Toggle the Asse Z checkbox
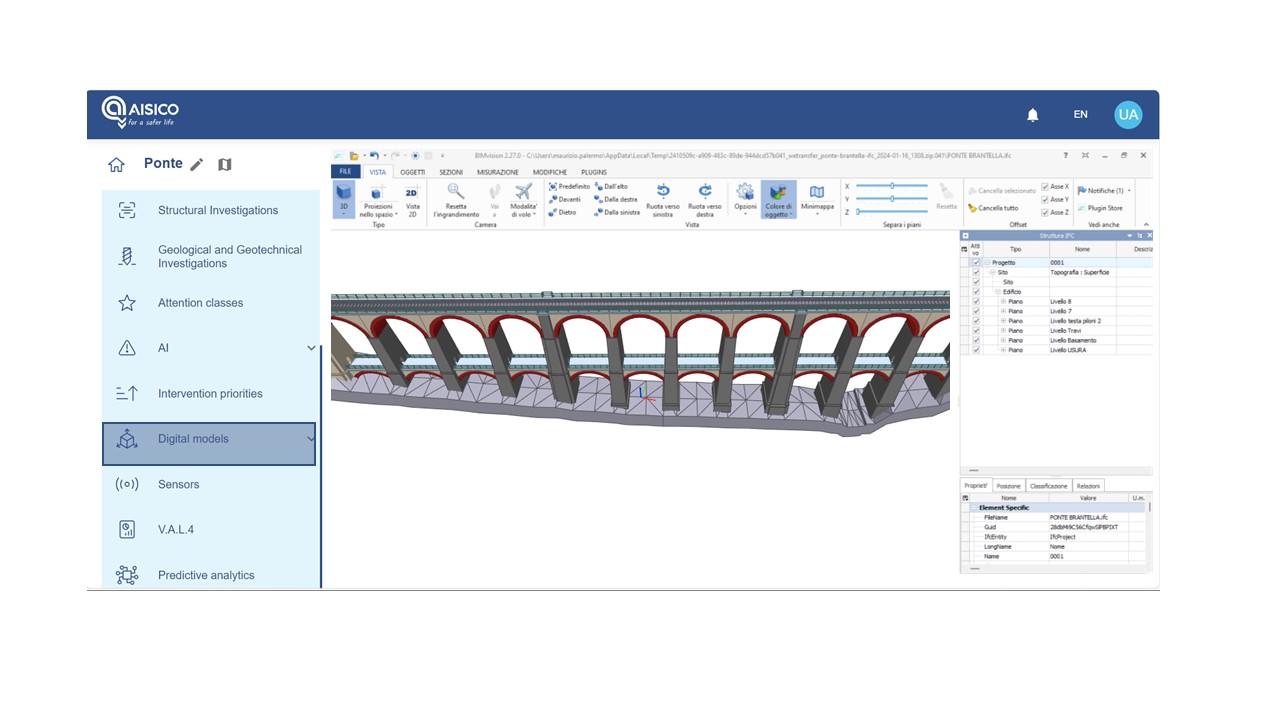 click(1045, 212)
